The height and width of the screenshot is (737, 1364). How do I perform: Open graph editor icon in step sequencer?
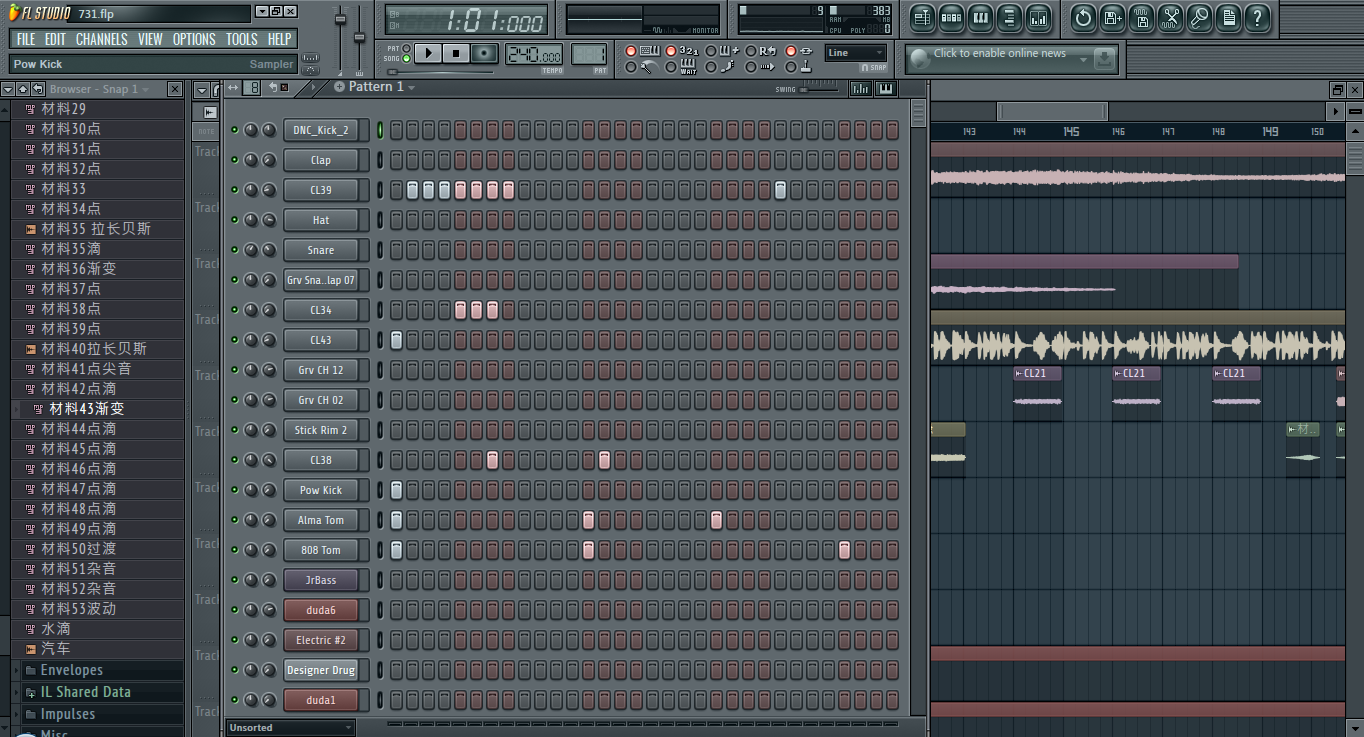click(x=859, y=89)
